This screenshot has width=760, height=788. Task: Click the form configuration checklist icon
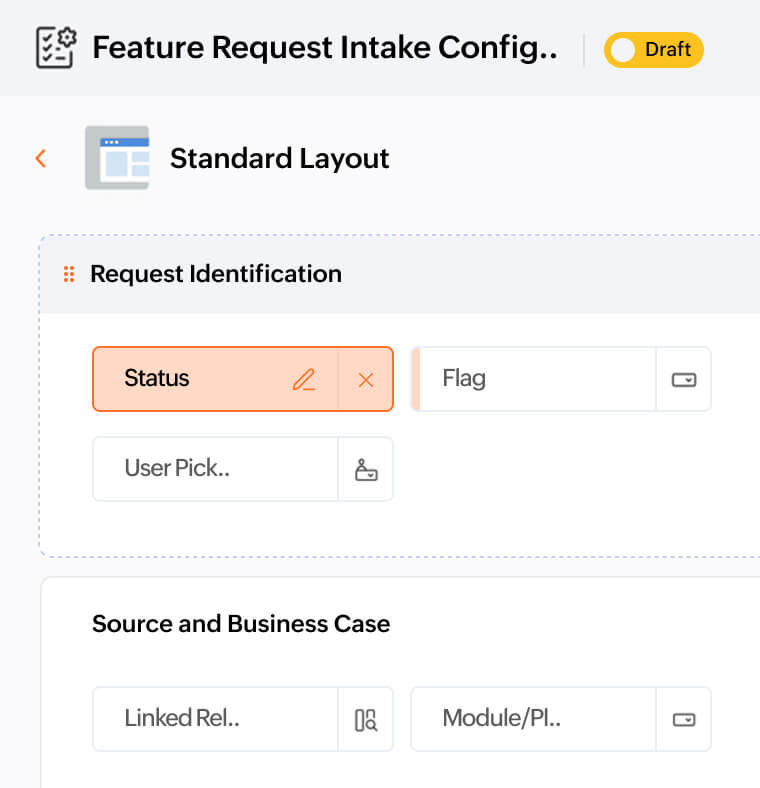pos(56,48)
